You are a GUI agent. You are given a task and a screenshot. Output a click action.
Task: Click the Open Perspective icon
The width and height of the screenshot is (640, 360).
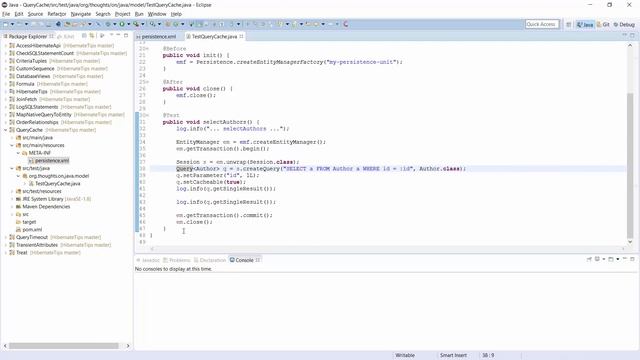coord(569,24)
